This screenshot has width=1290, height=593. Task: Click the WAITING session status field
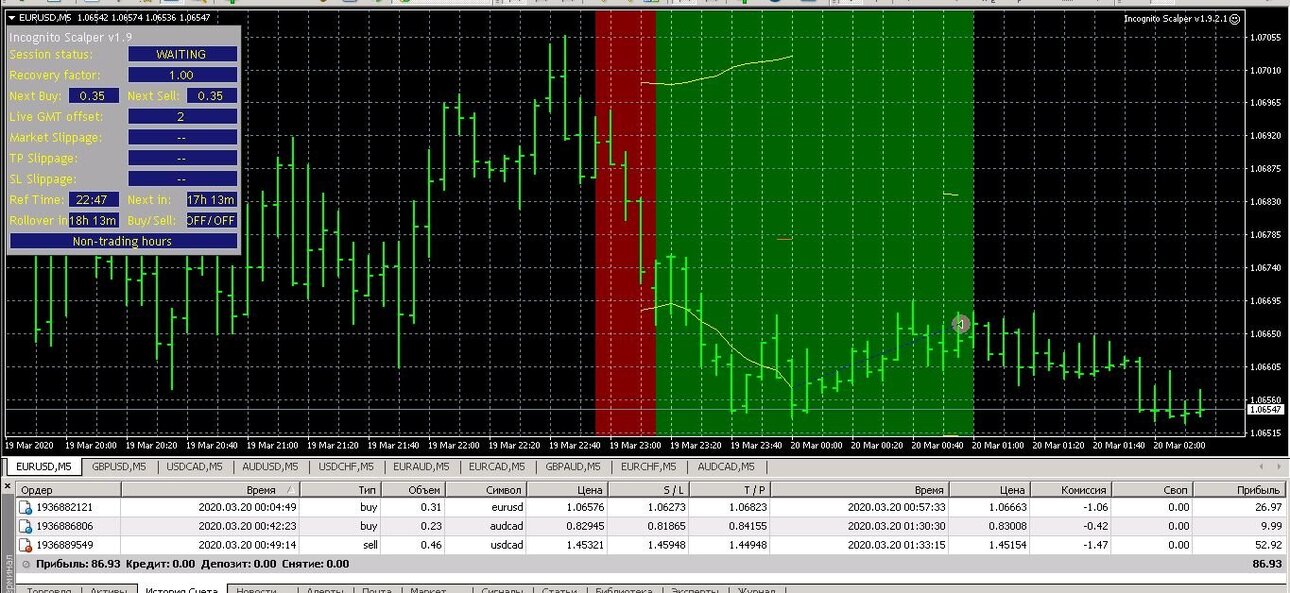click(183, 54)
